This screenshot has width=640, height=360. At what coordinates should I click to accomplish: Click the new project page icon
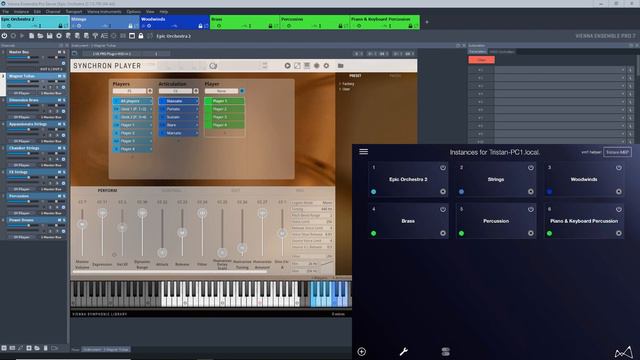(31, 36)
